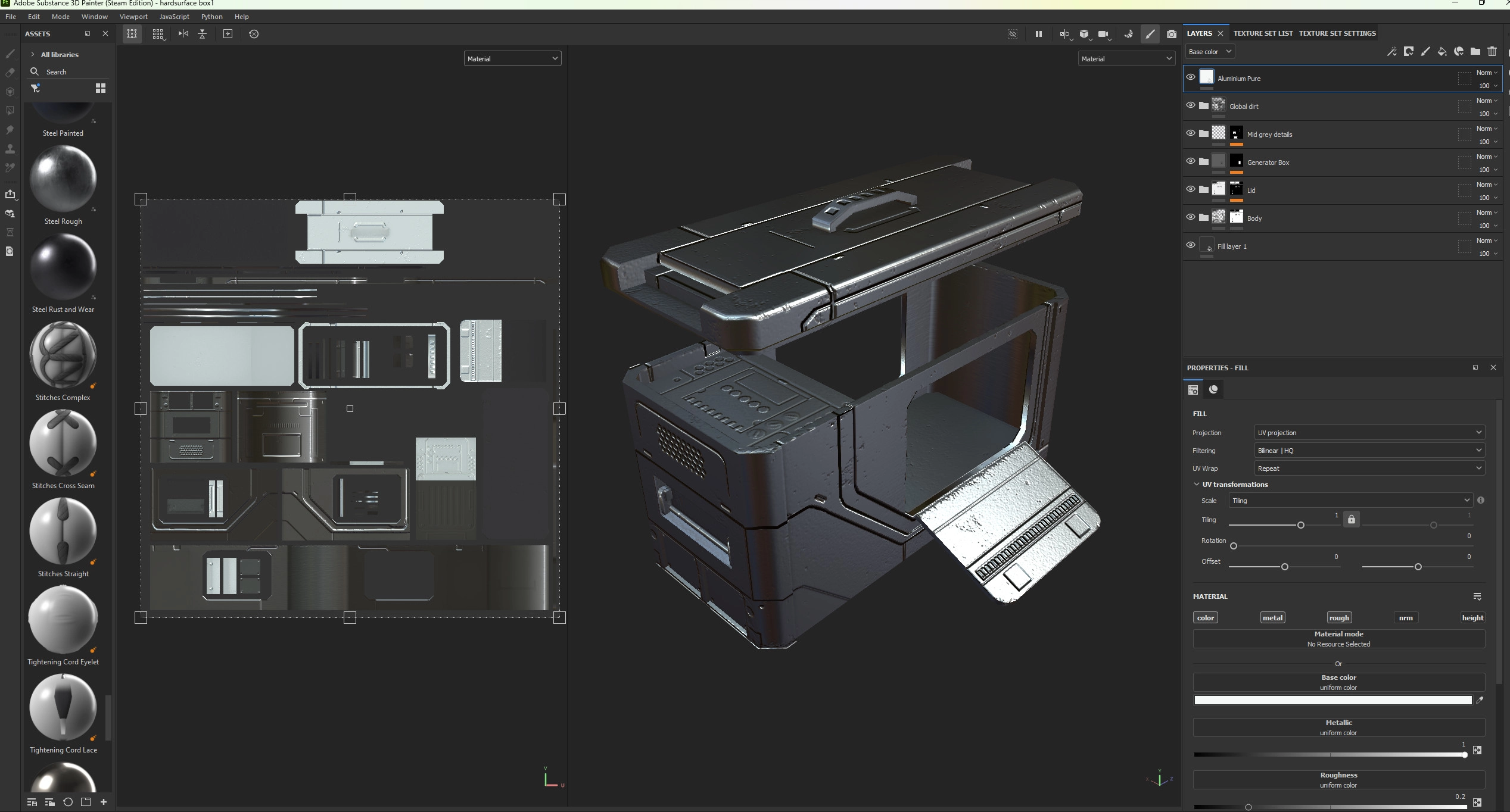Screen dimensions: 1510x812
Task: Open the add effect magic wand
Action: [1391, 52]
